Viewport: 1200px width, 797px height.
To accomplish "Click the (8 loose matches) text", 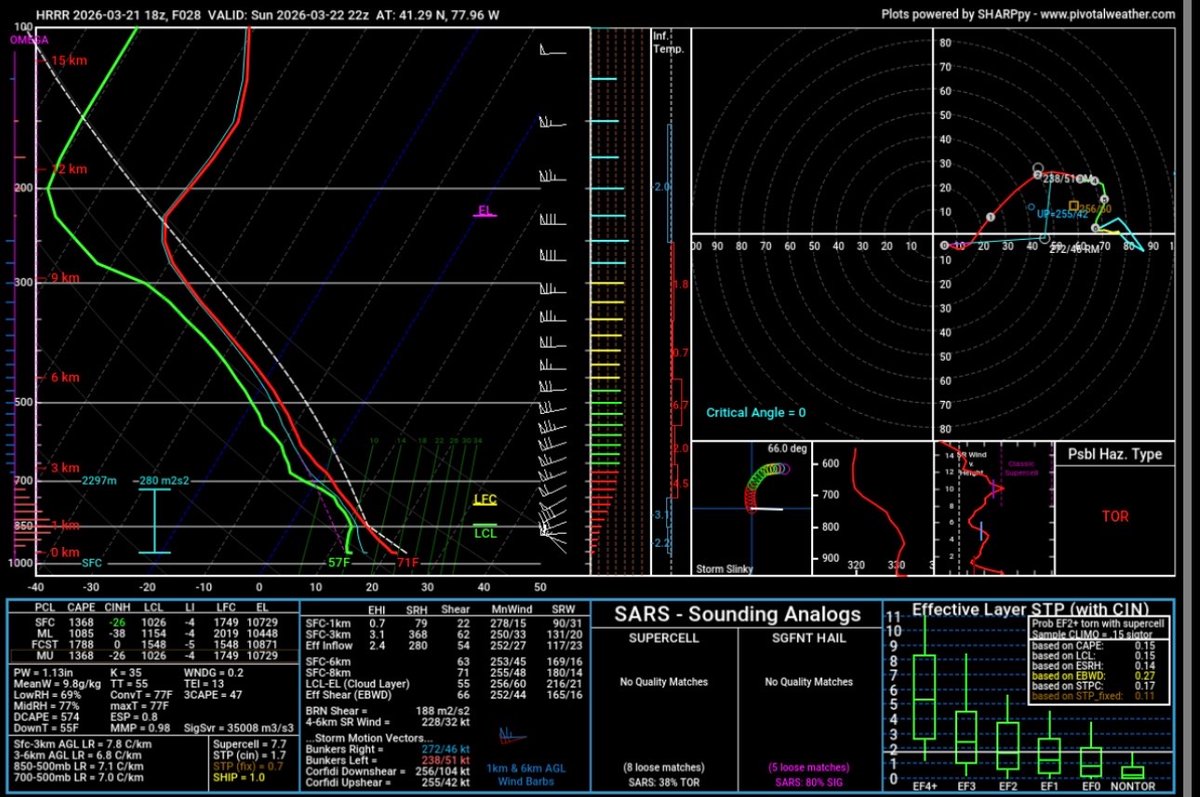I will (664, 768).
